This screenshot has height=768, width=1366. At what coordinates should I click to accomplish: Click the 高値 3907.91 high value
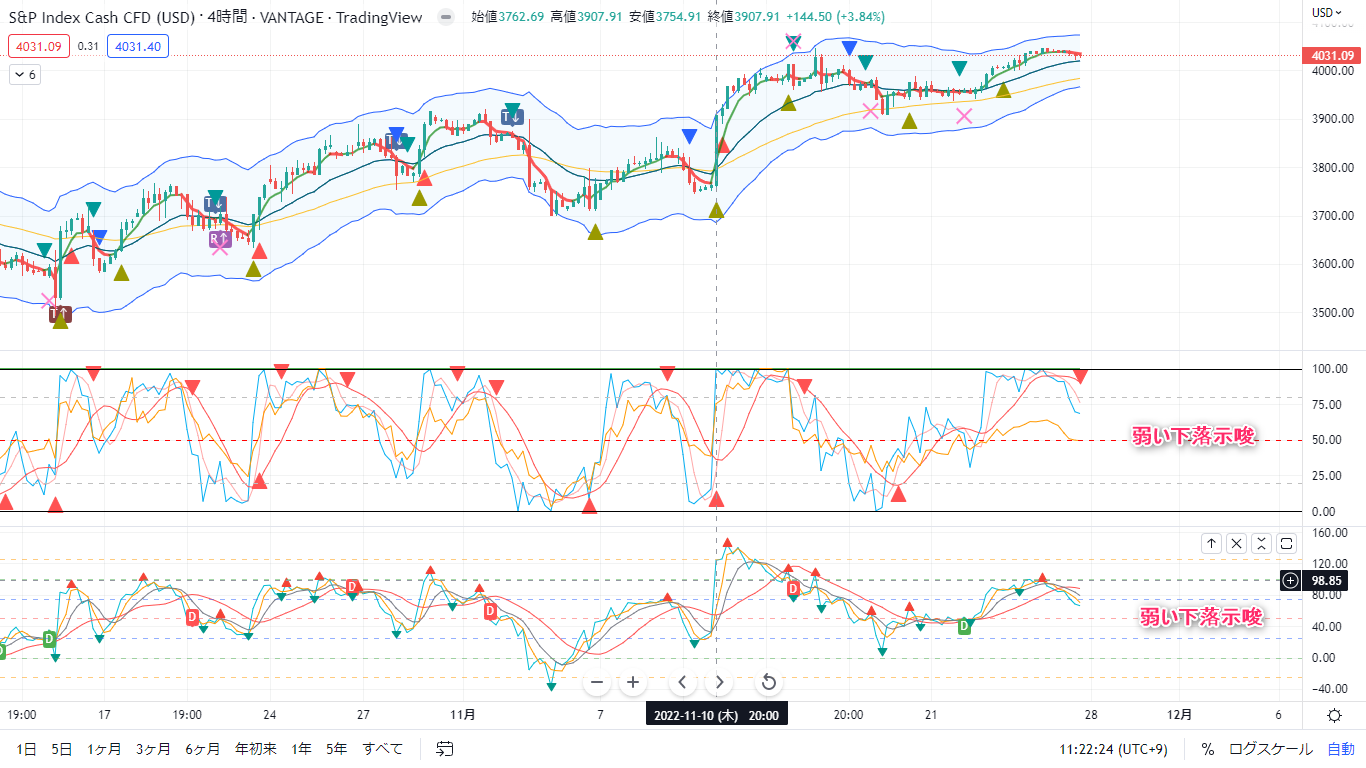(586, 17)
